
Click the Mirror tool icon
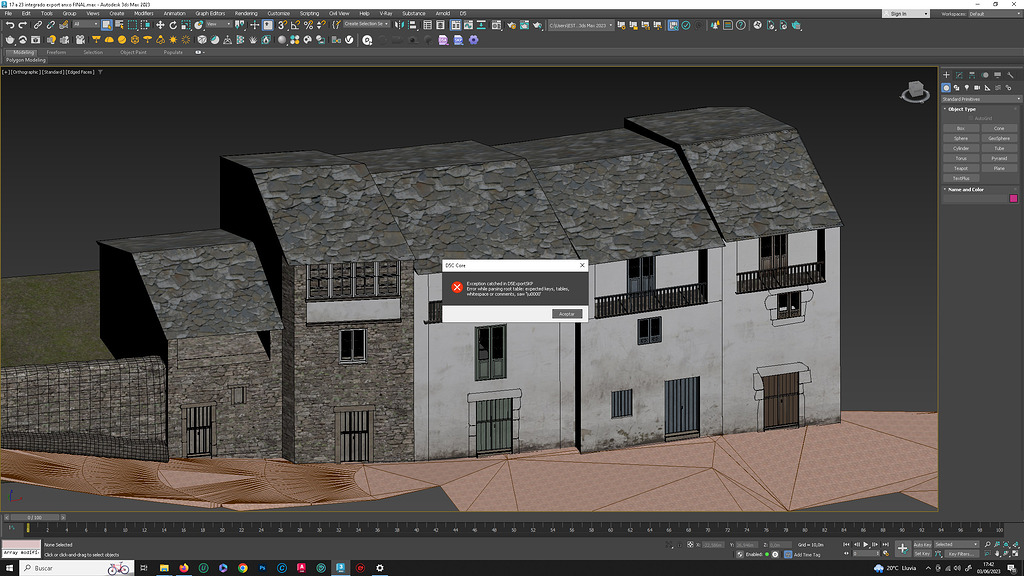(x=397, y=26)
